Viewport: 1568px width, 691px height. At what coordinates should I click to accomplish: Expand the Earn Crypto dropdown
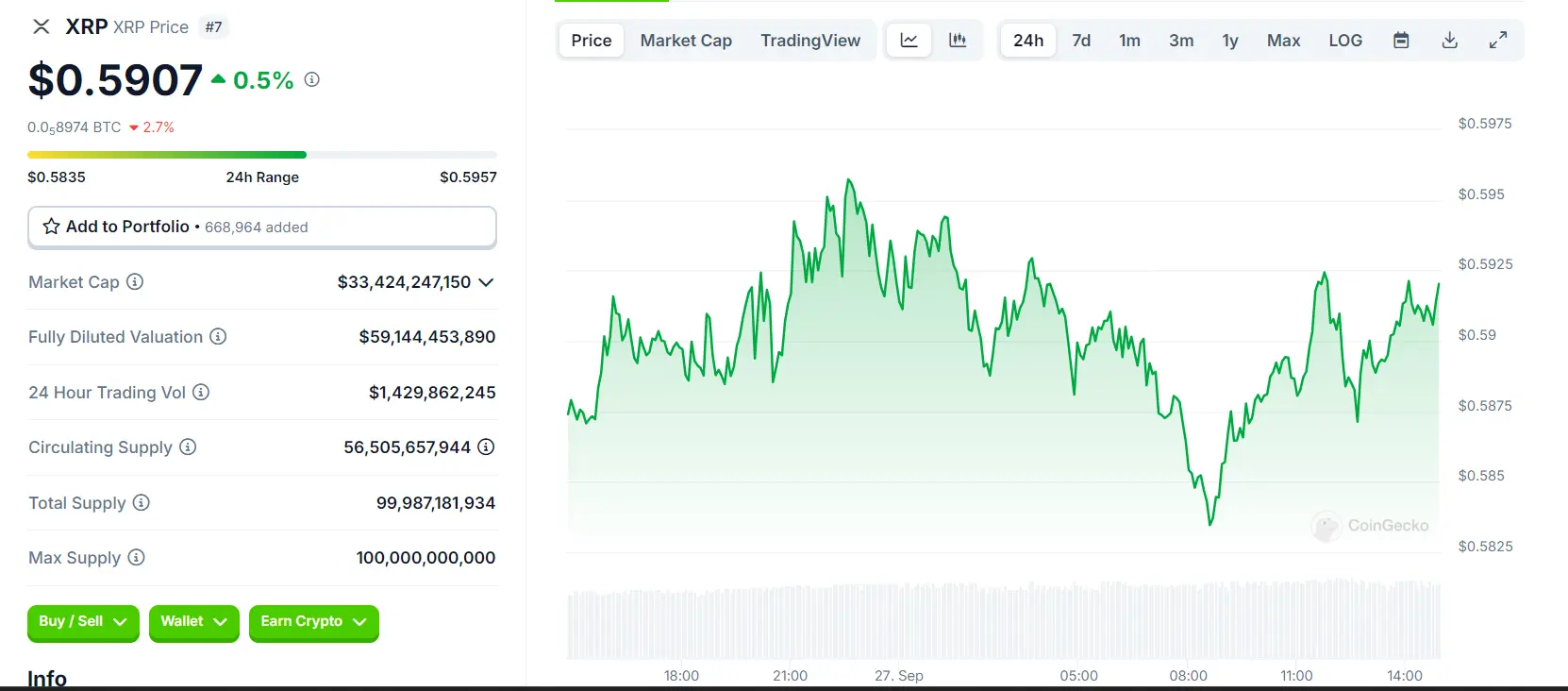313,622
